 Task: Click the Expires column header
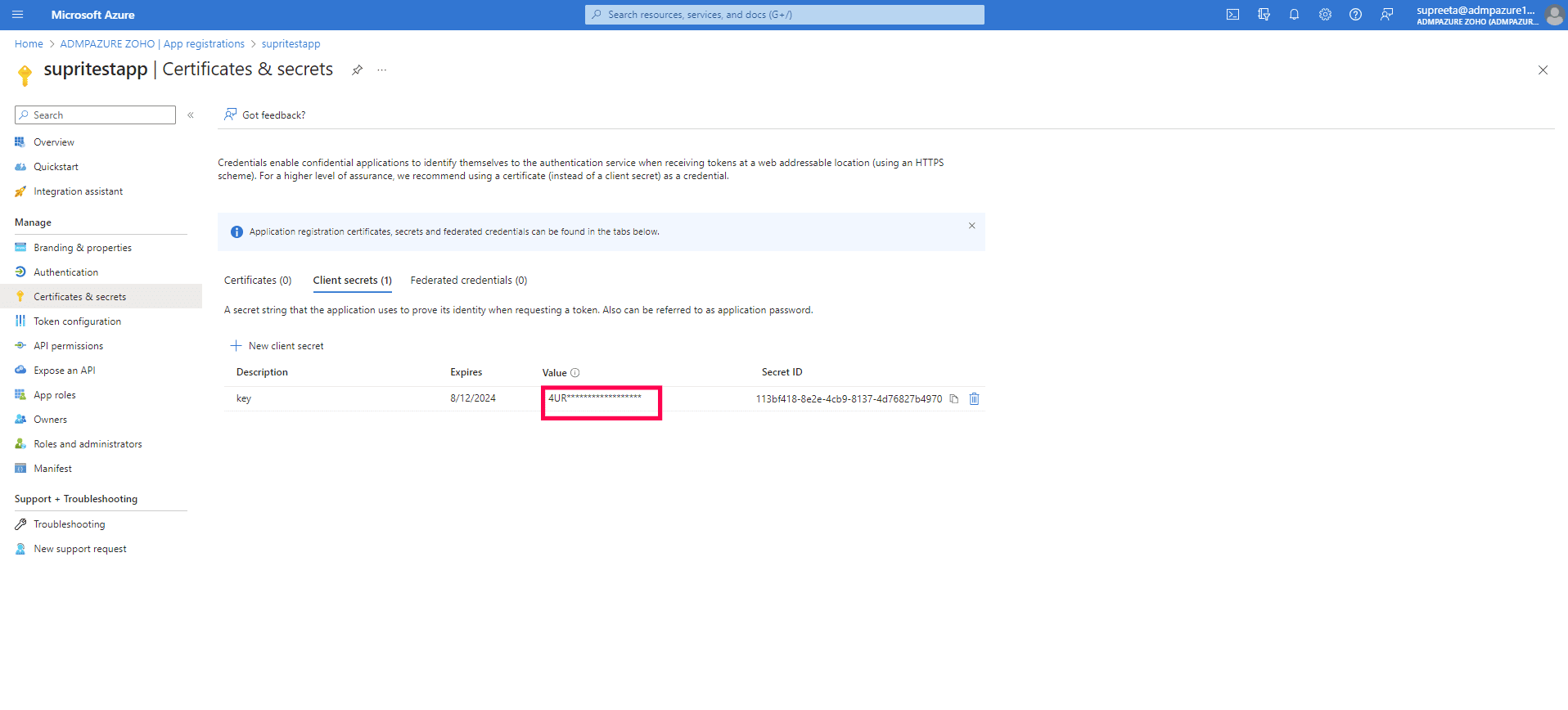[466, 372]
